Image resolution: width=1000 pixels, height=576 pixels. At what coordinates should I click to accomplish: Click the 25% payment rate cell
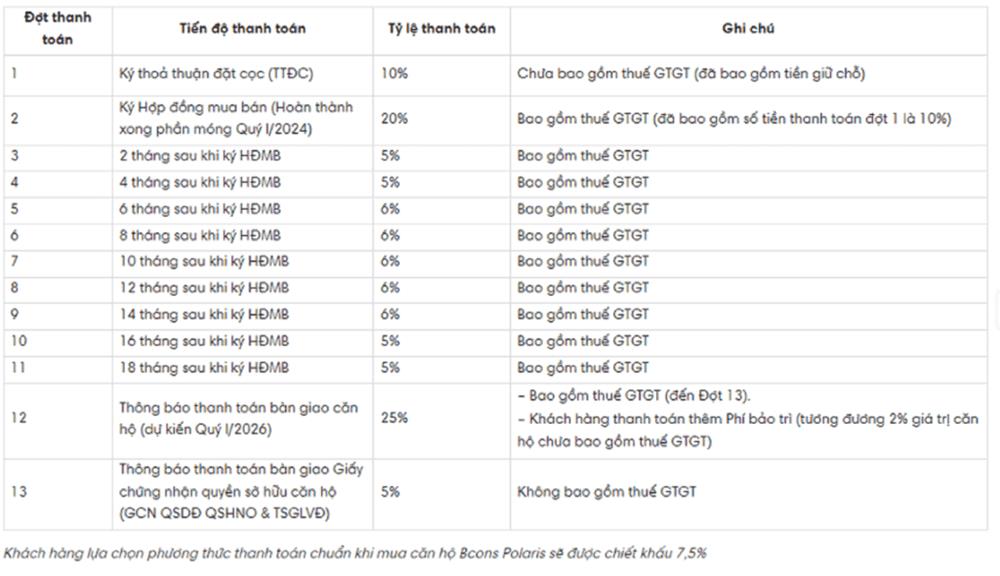441,418
